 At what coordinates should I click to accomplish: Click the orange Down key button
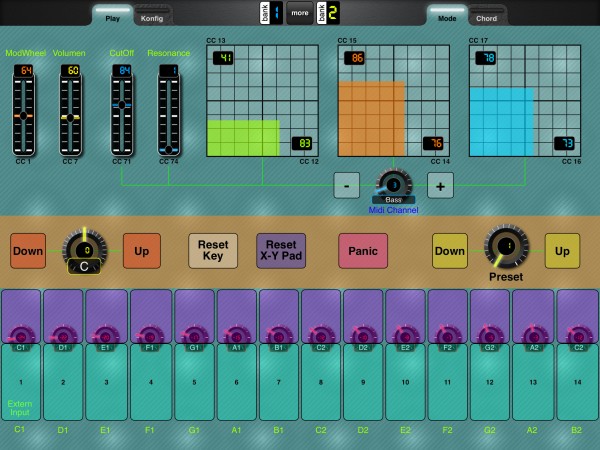[28, 251]
